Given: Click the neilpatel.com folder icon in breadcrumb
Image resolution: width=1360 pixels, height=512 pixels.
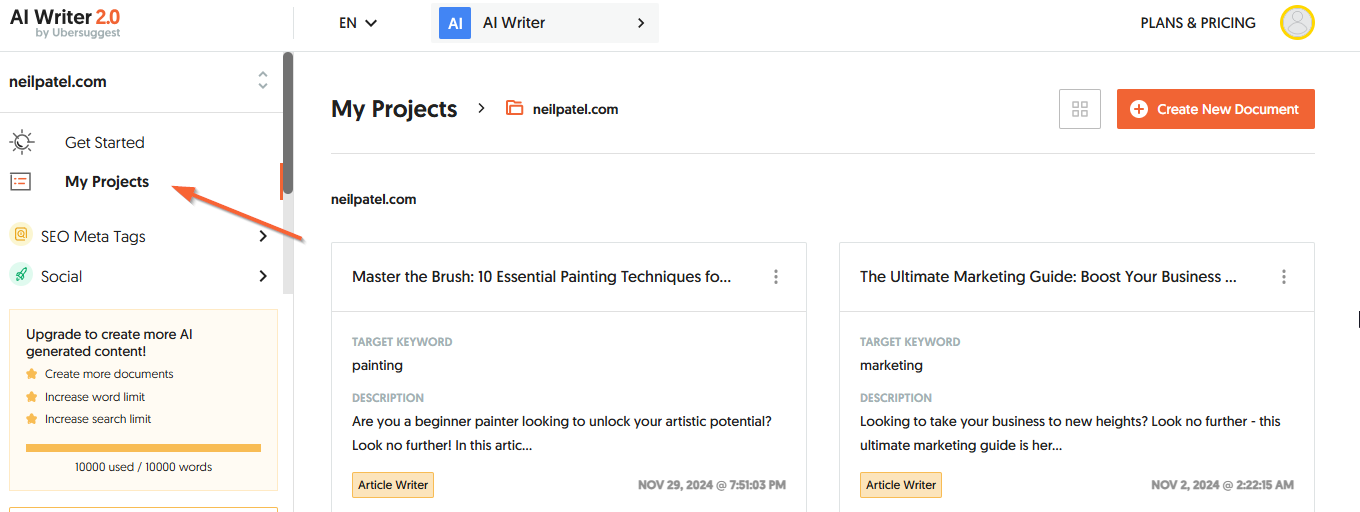Looking at the screenshot, I should pyautogui.click(x=515, y=109).
